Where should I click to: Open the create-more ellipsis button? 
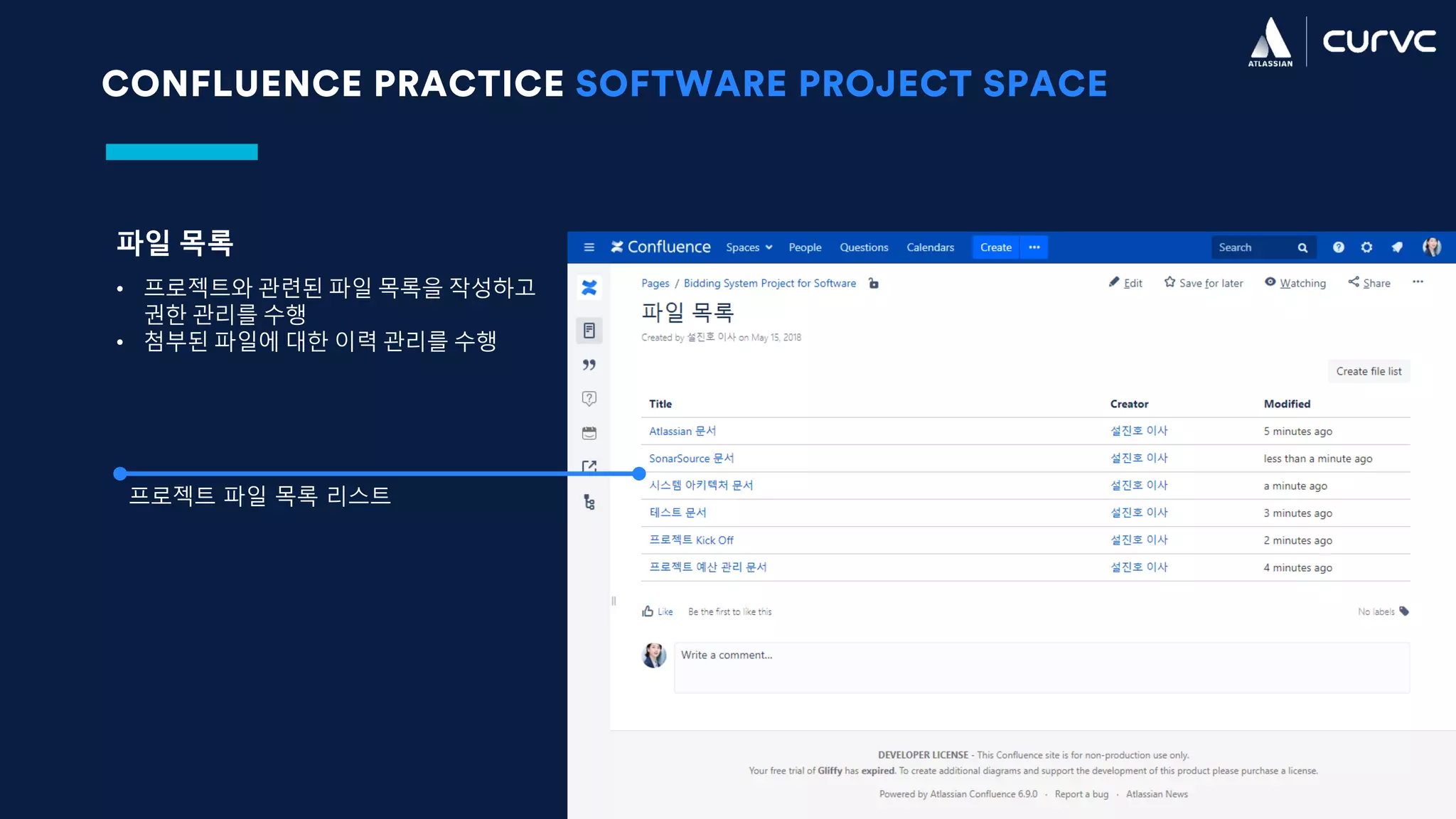pos(1034,247)
